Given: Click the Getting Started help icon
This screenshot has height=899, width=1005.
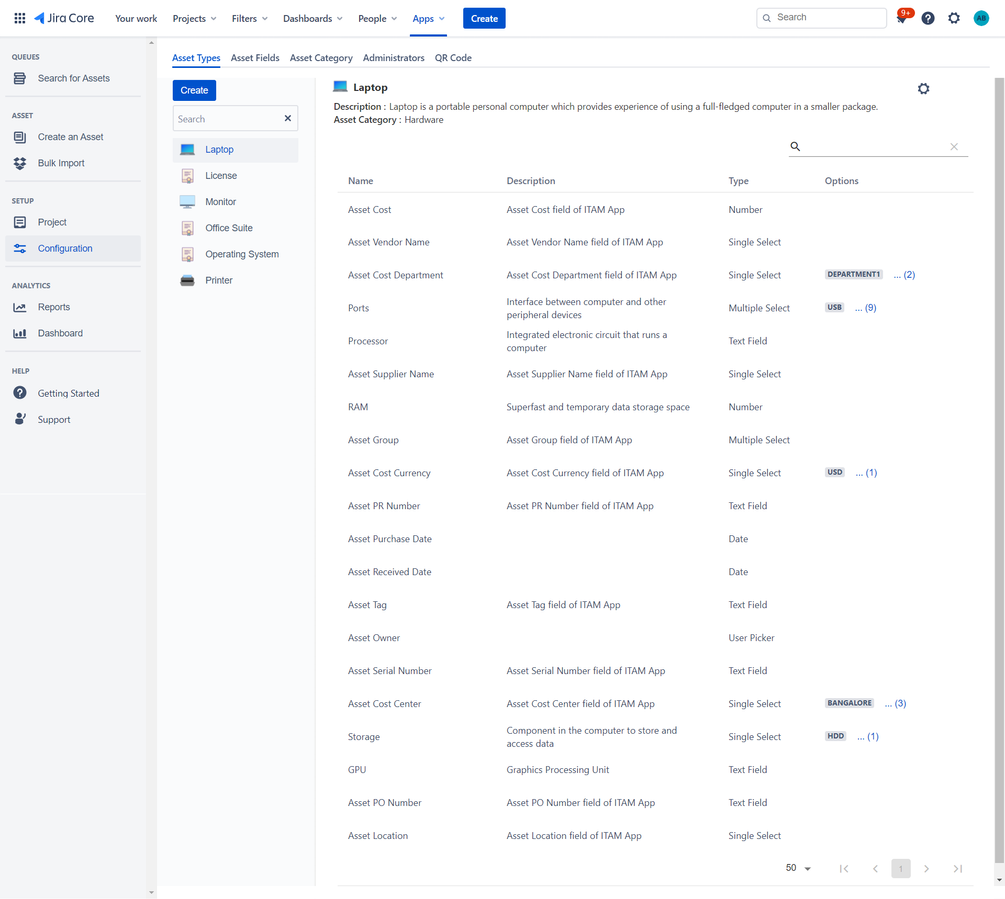Looking at the screenshot, I should click(20, 393).
